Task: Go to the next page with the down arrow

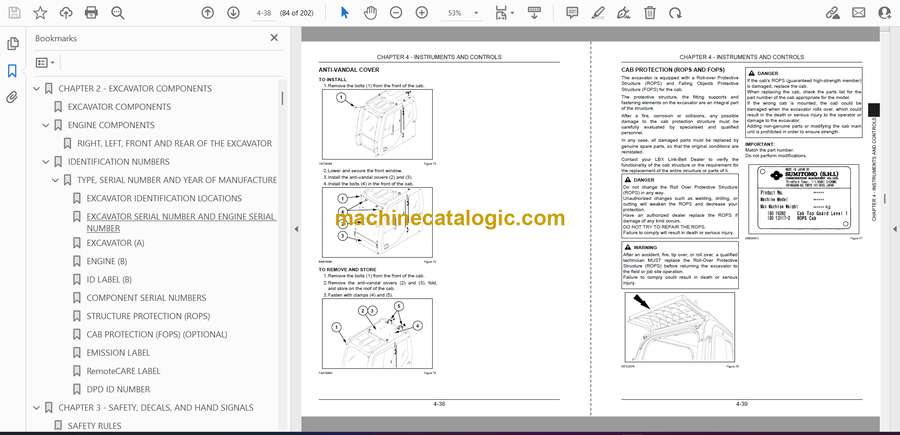Action: (233, 13)
